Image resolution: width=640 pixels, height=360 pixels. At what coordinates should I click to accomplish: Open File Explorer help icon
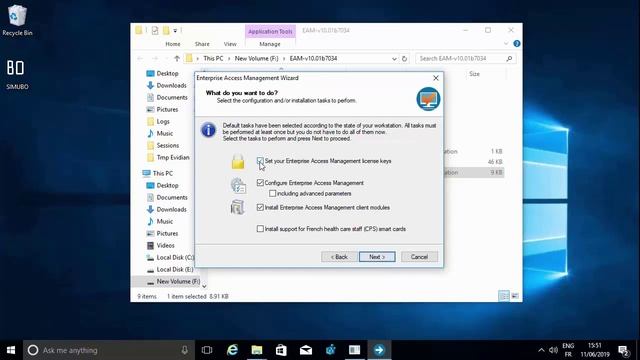[517, 44]
